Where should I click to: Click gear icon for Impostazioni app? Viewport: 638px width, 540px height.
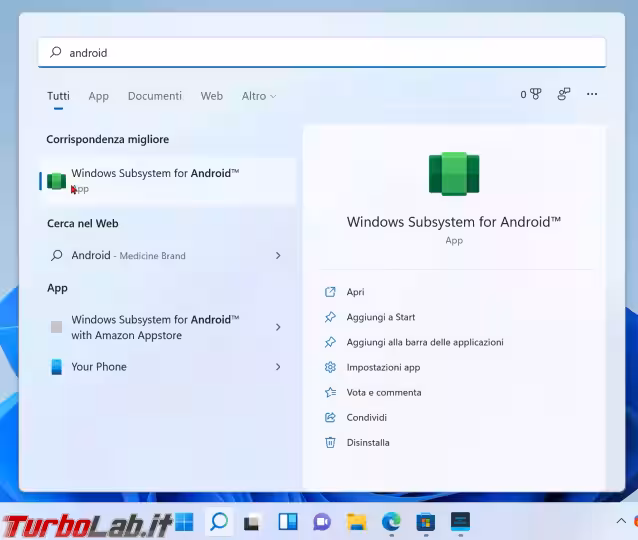330,367
